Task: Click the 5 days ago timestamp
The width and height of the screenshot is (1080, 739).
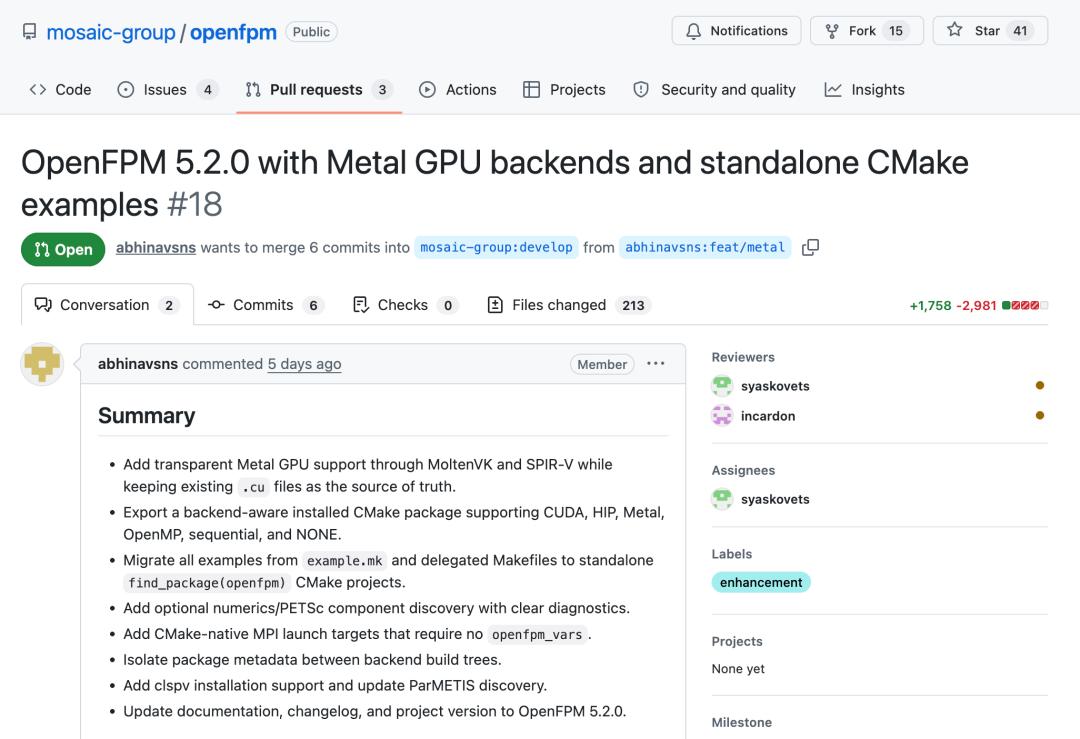Action: click(304, 364)
